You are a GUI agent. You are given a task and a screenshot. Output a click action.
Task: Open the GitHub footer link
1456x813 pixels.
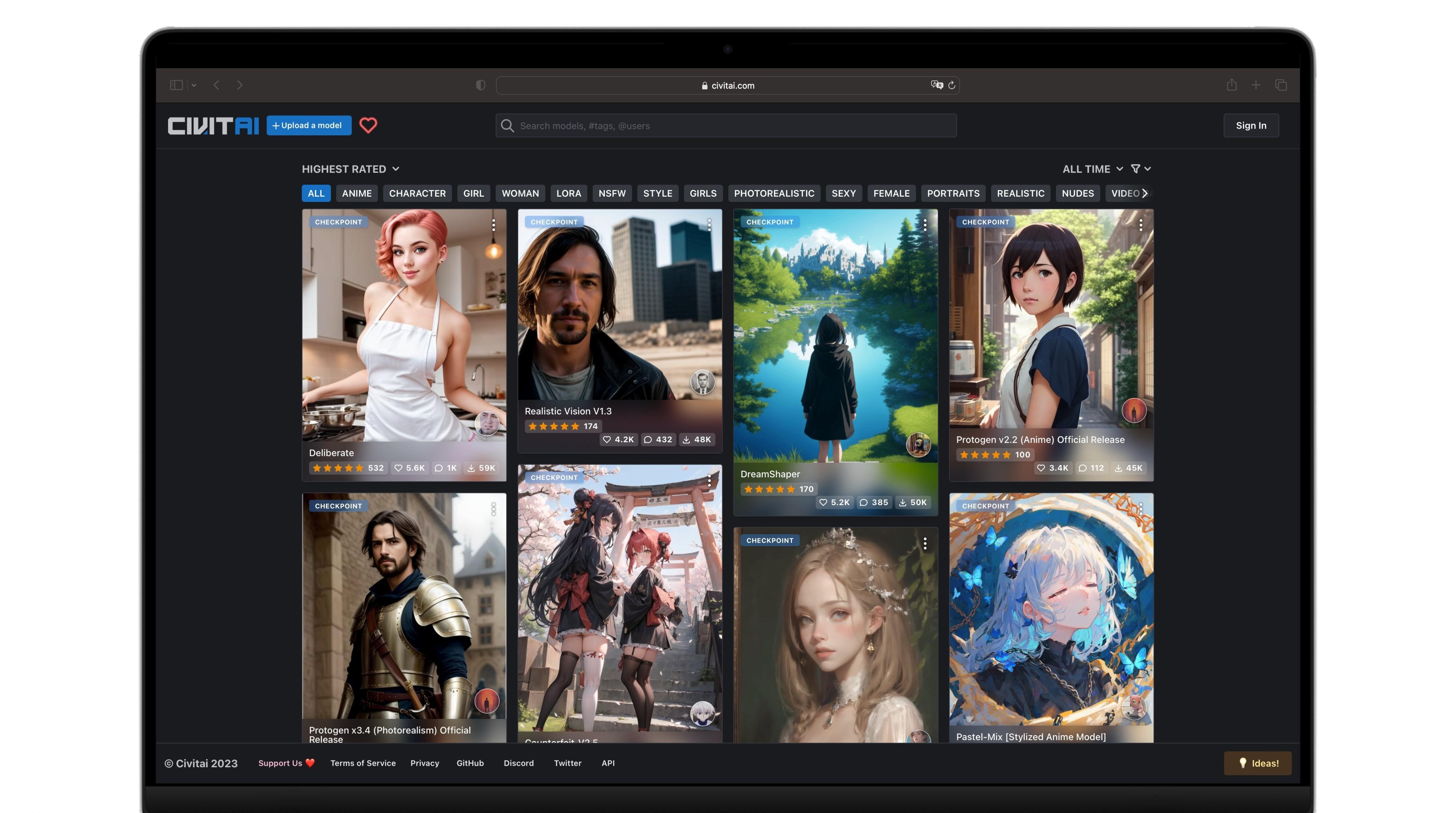point(470,763)
